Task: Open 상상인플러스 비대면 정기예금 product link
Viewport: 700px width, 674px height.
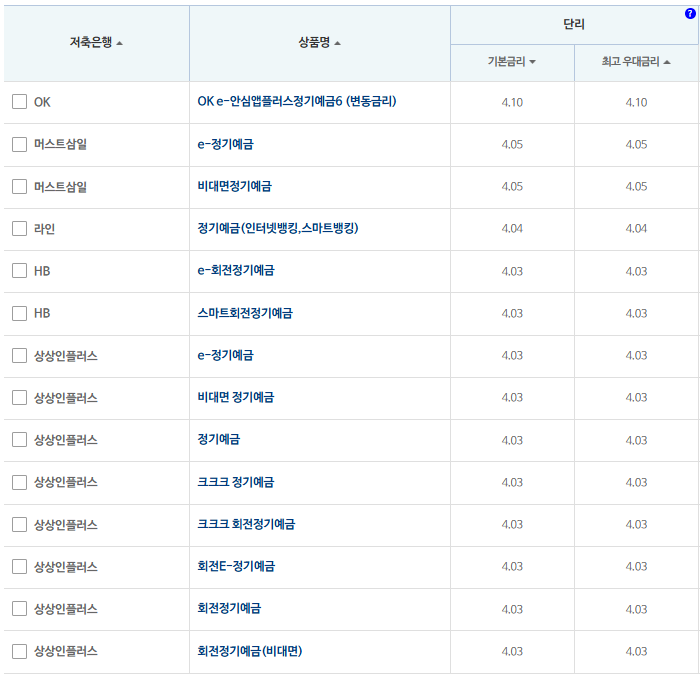Action: coord(236,397)
